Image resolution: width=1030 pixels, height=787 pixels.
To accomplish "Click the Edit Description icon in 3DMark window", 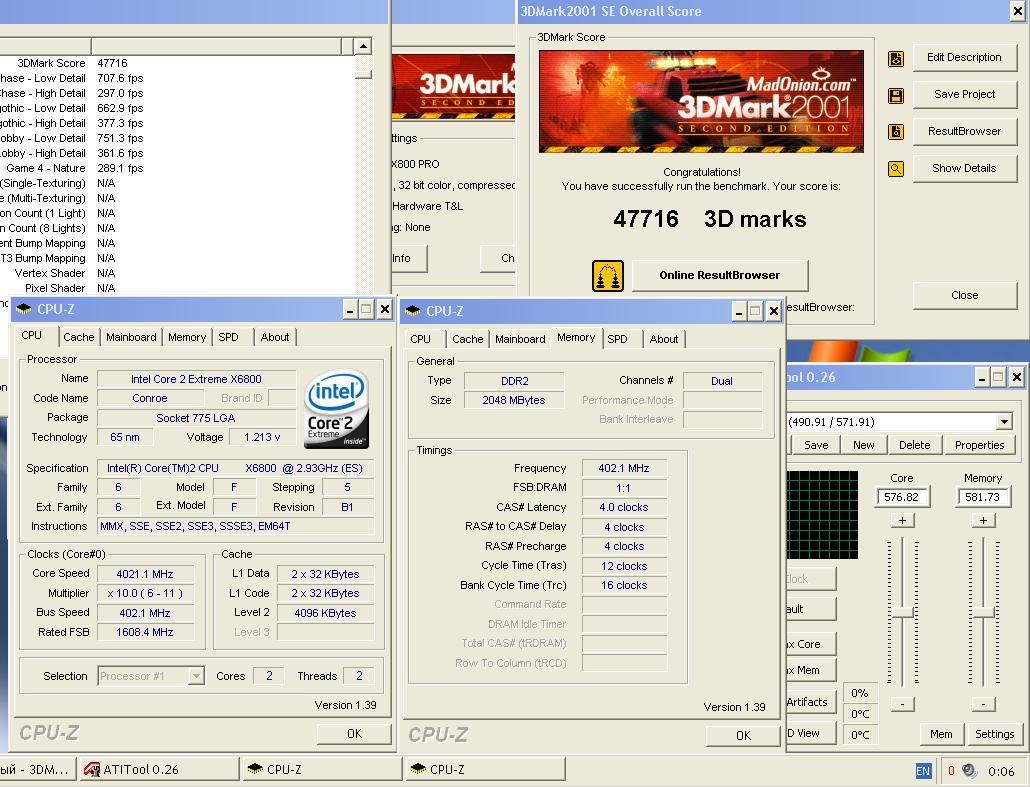I will point(895,58).
